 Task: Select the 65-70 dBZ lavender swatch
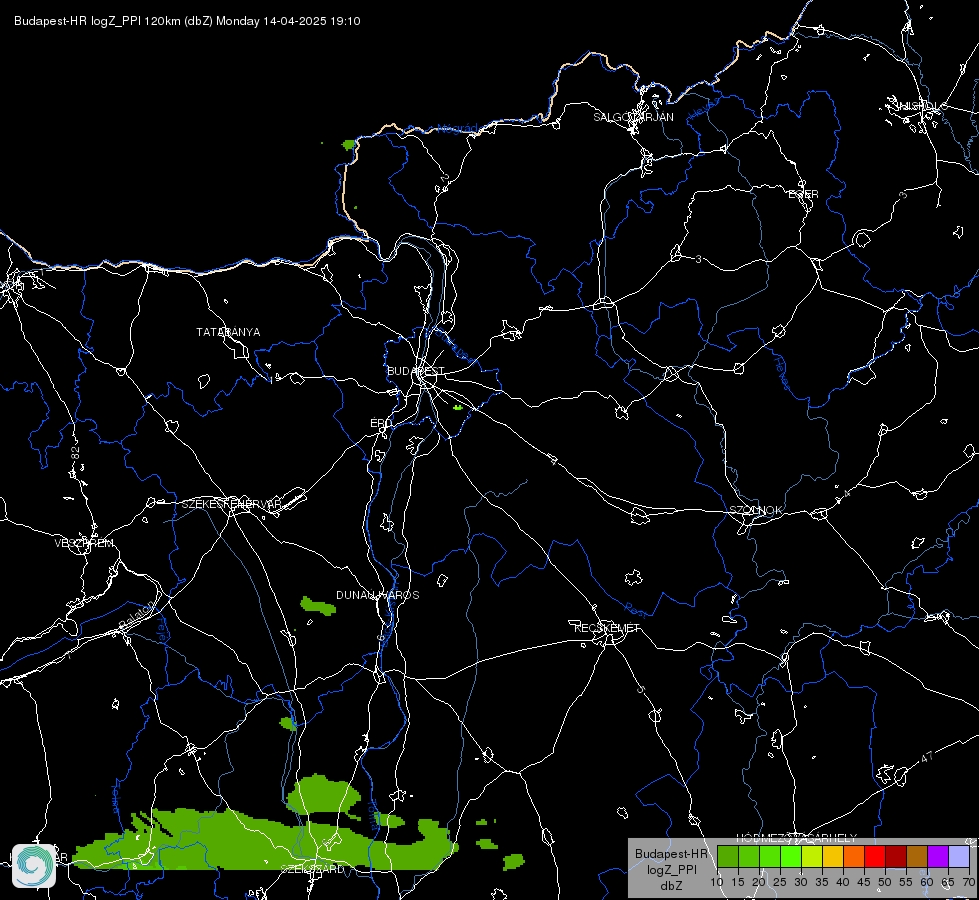[x=959, y=857]
